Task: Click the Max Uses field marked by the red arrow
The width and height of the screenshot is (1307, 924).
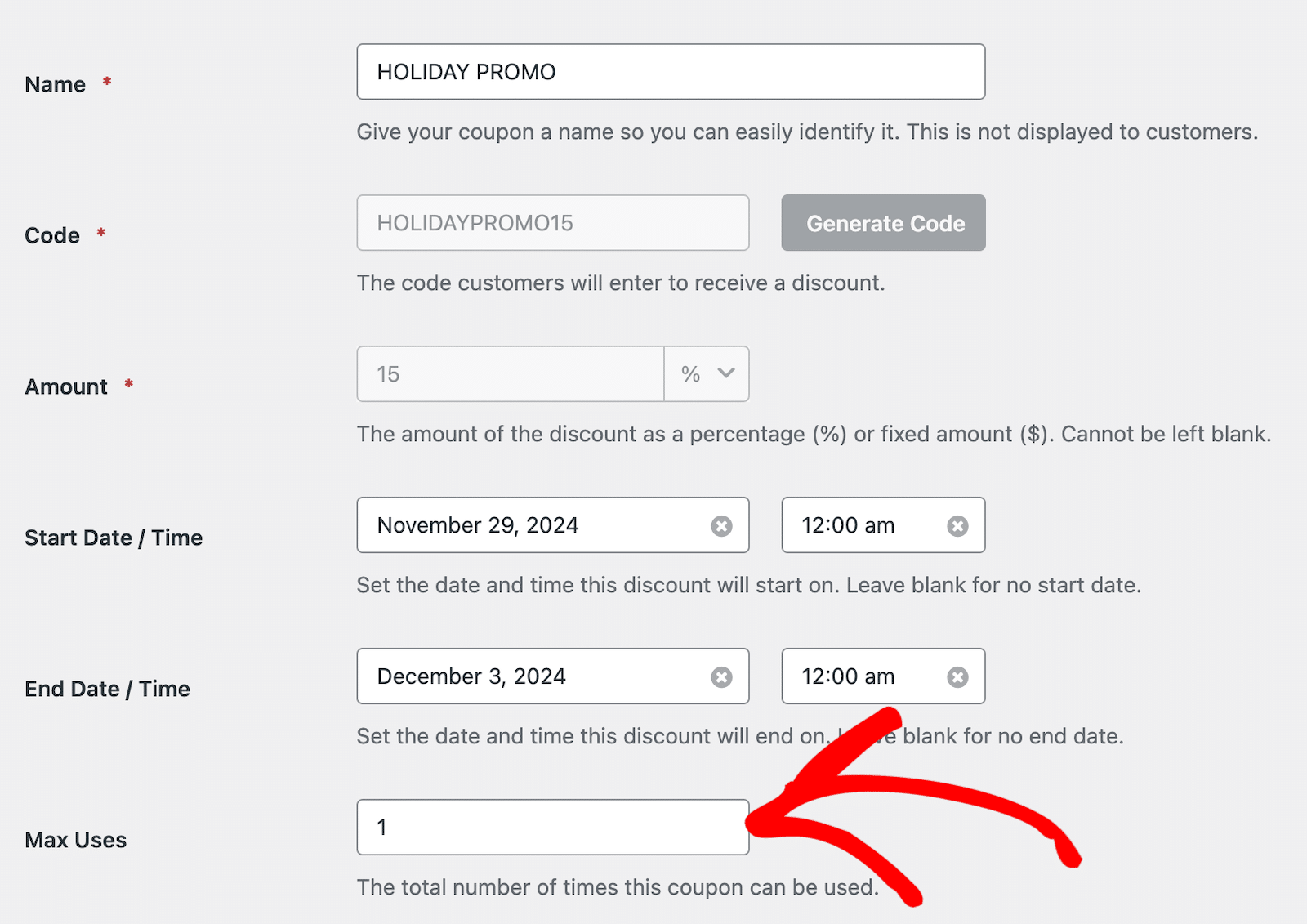Action: tap(552, 827)
